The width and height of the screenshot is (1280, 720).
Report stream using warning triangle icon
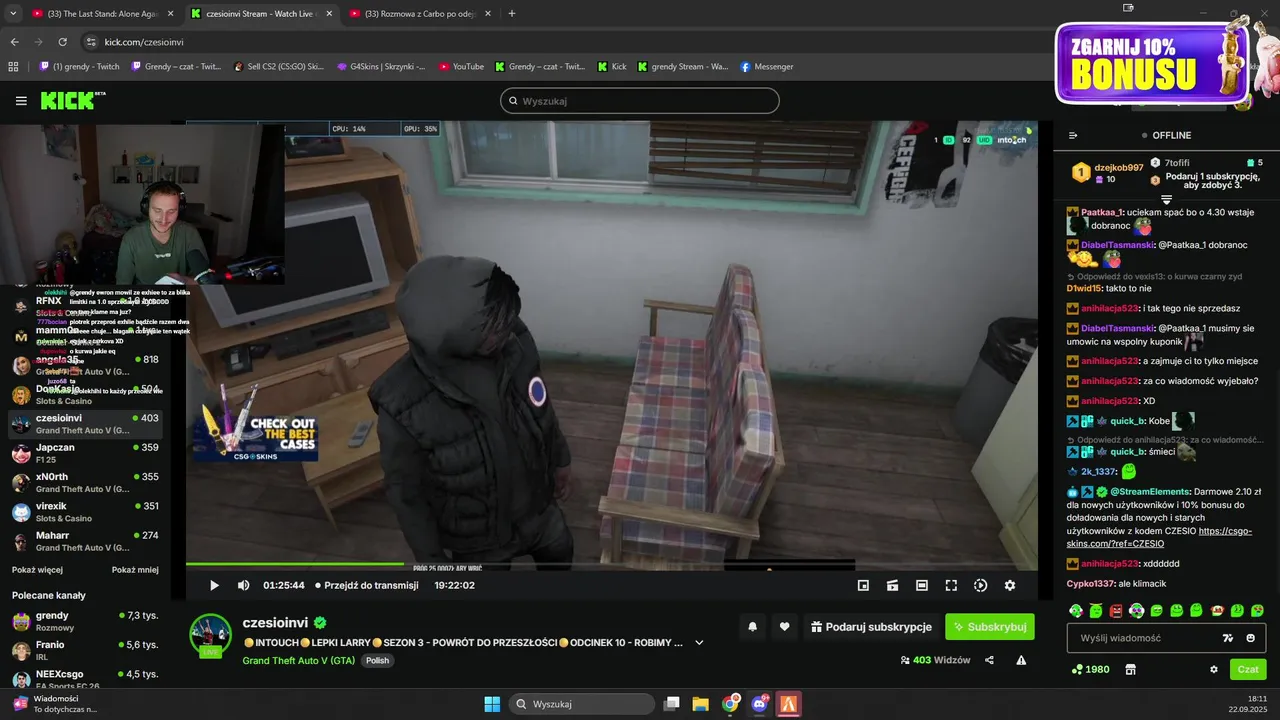pos(1021,660)
